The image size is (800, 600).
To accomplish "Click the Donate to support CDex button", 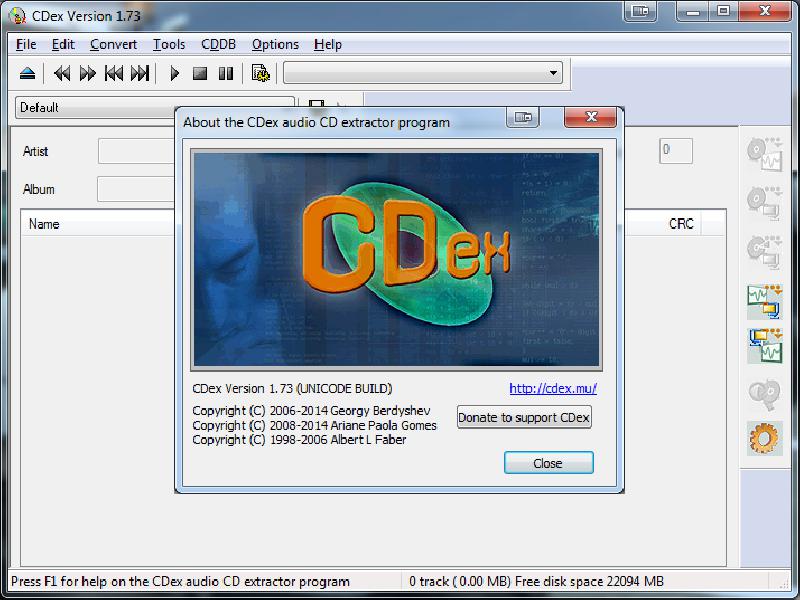I will pyautogui.click(x=524, y=417).
